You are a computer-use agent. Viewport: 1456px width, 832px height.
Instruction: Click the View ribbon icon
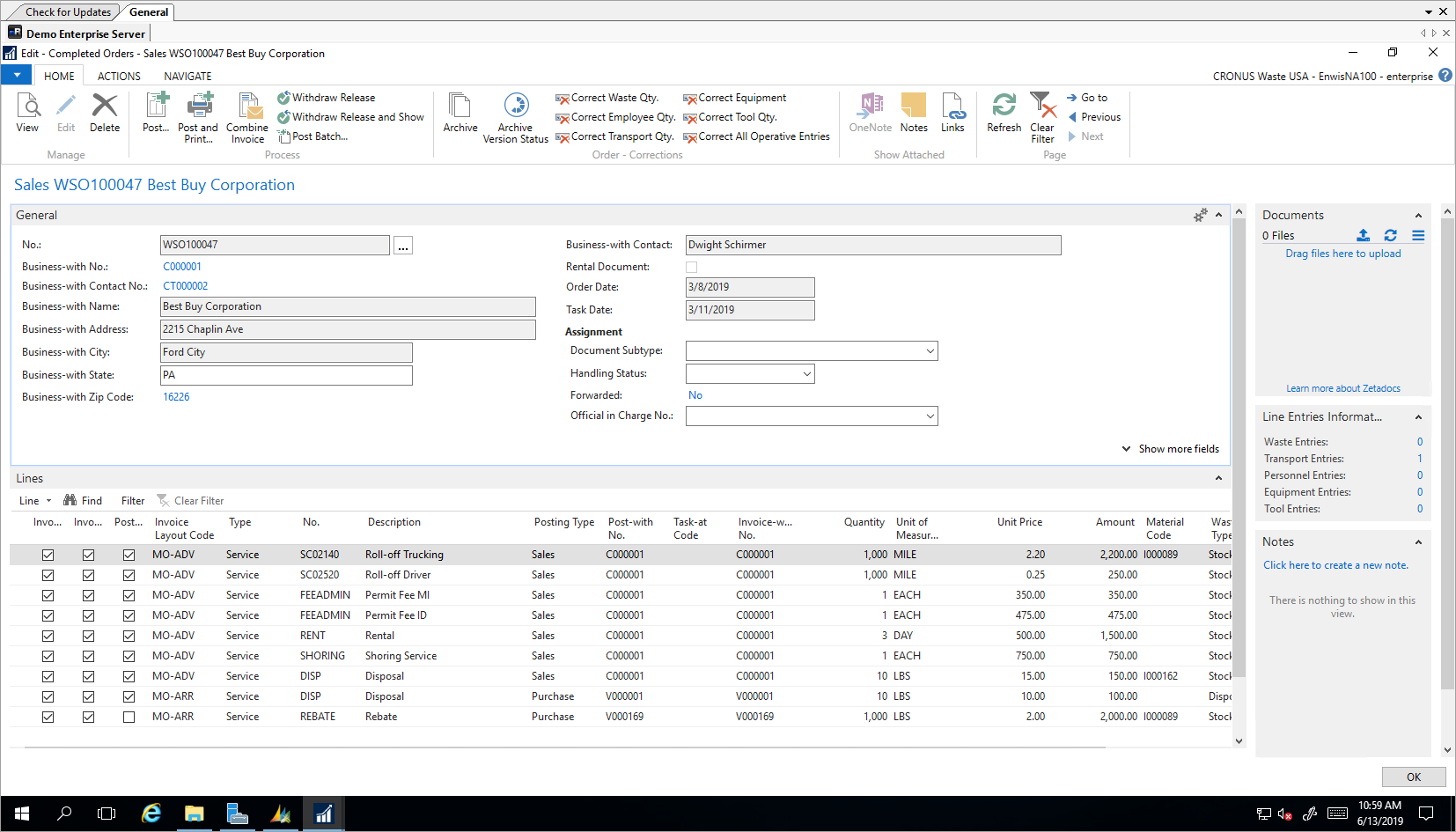click(28, 113)
